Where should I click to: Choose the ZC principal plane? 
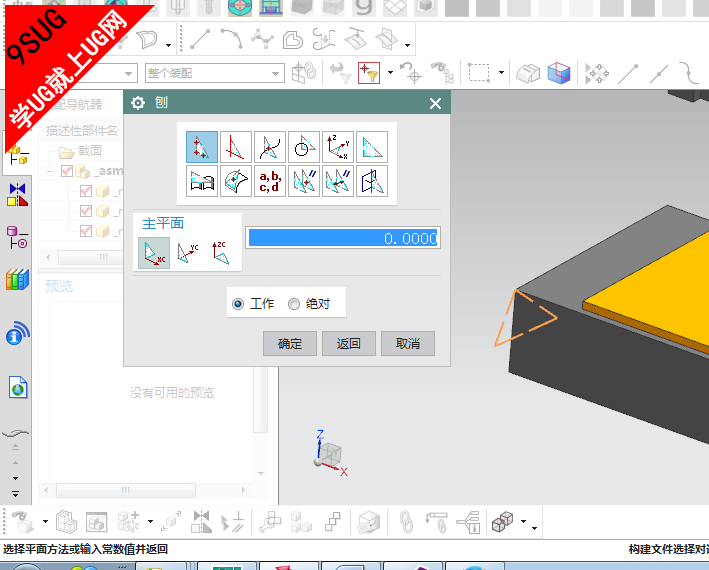tap(221, 253)
